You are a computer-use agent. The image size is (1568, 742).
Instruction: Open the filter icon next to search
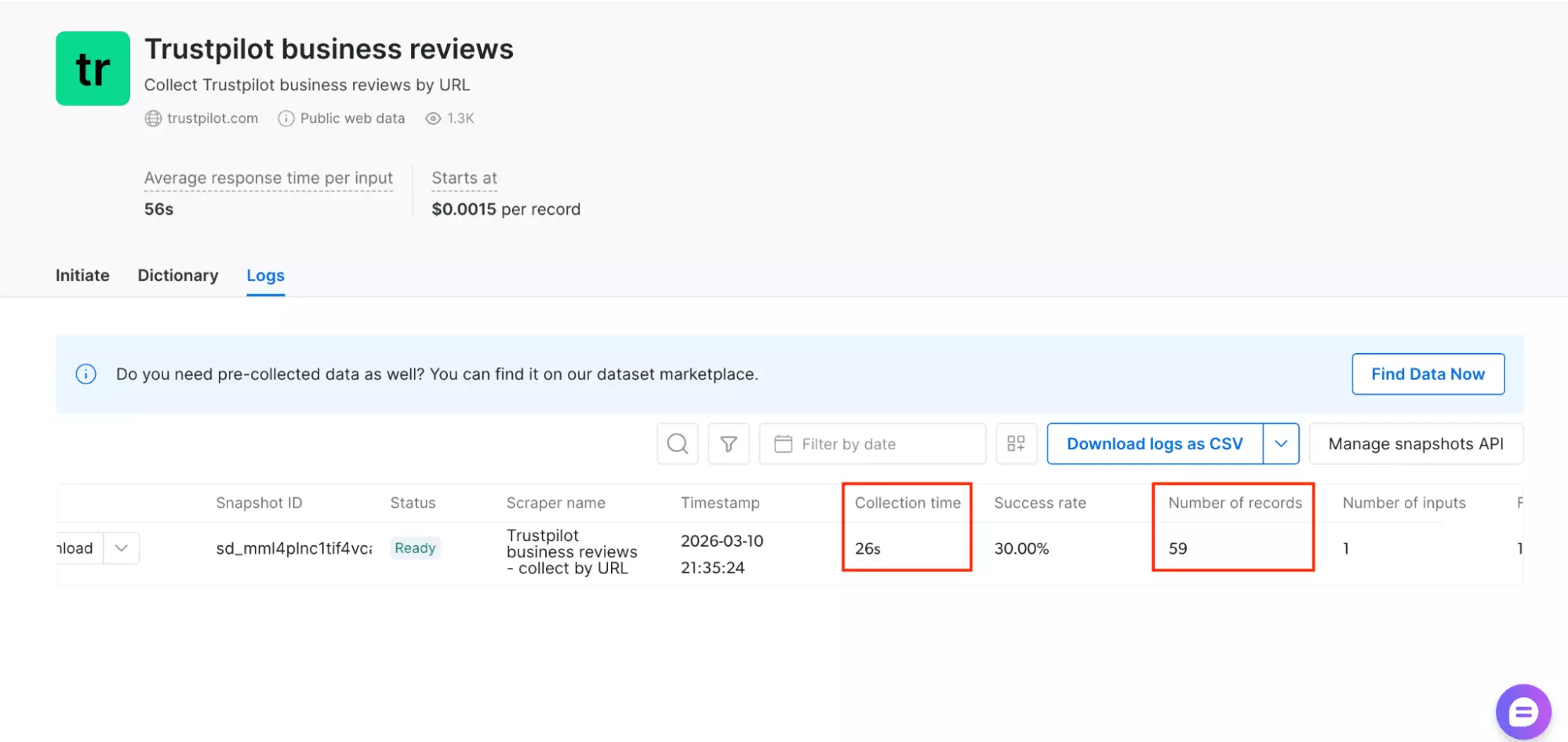(x=728, y=443)
